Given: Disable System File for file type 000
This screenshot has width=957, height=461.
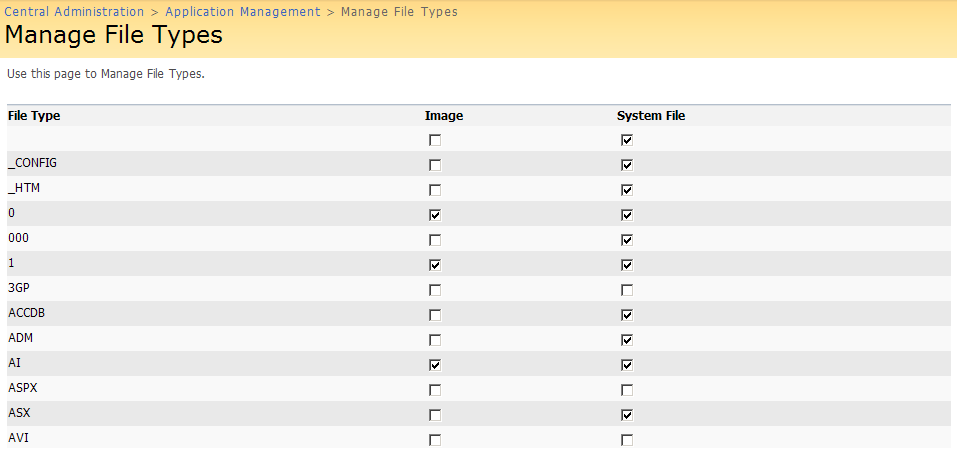Looking at the screenshot, I should pos(627,240).
